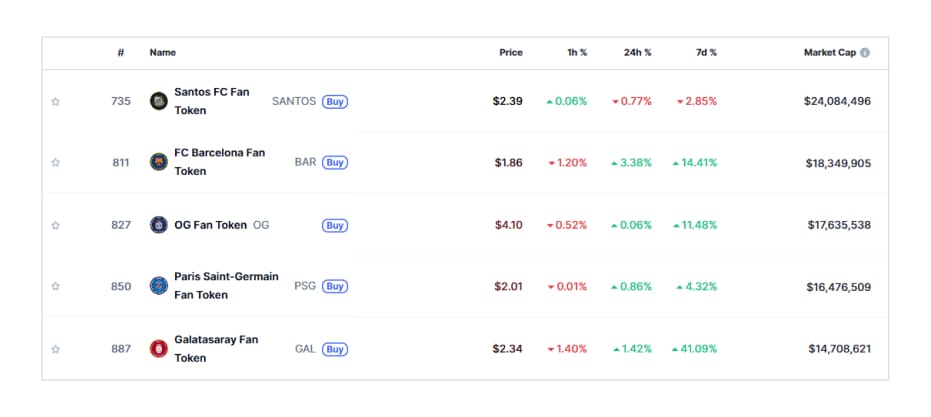Toggle the watchlist star for Galatasaray
Screen dimensions: 931x417
point(56,349)
